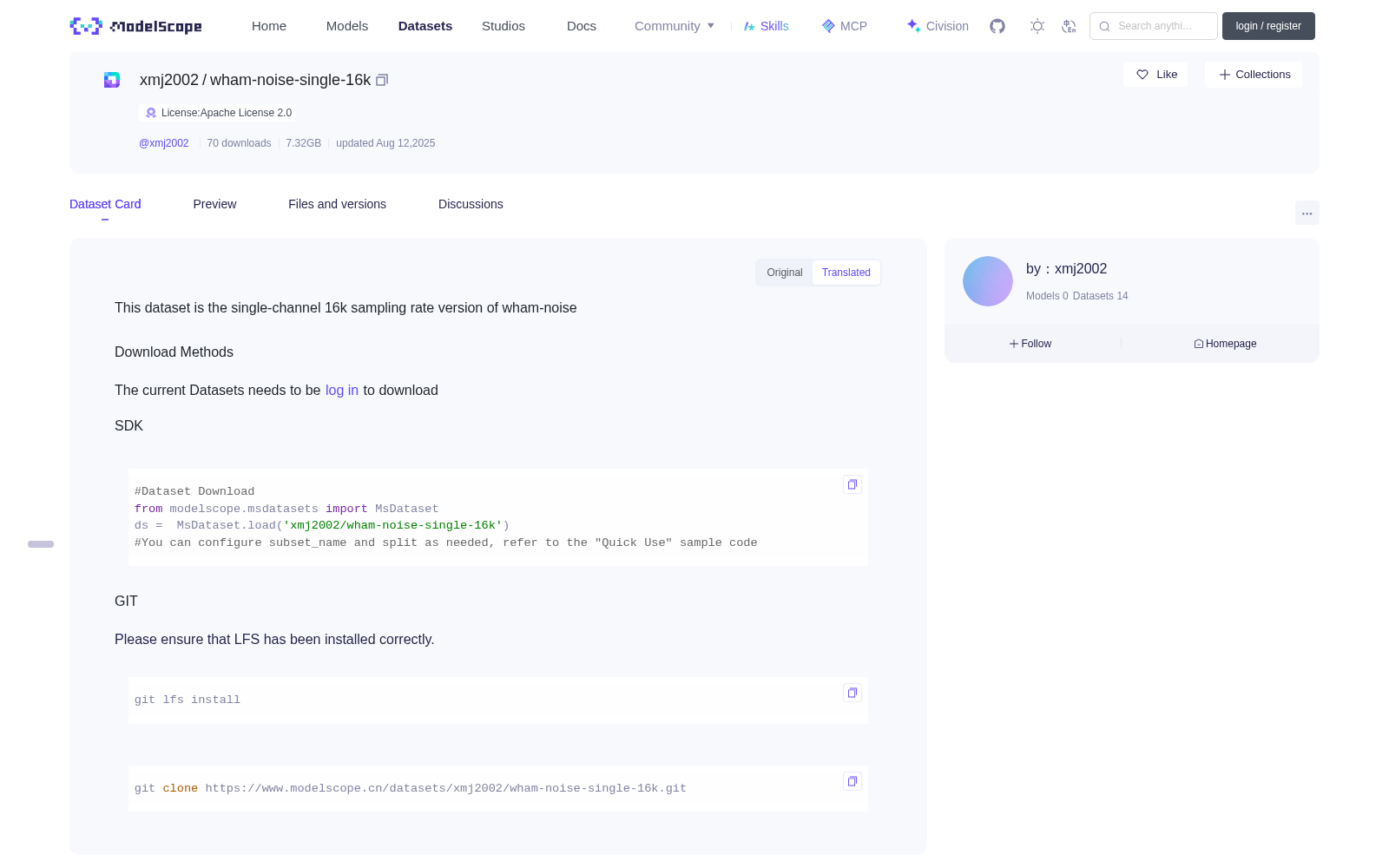Open the three-dot more options button
The image size is (1389, 868).
coord(1307,214)
